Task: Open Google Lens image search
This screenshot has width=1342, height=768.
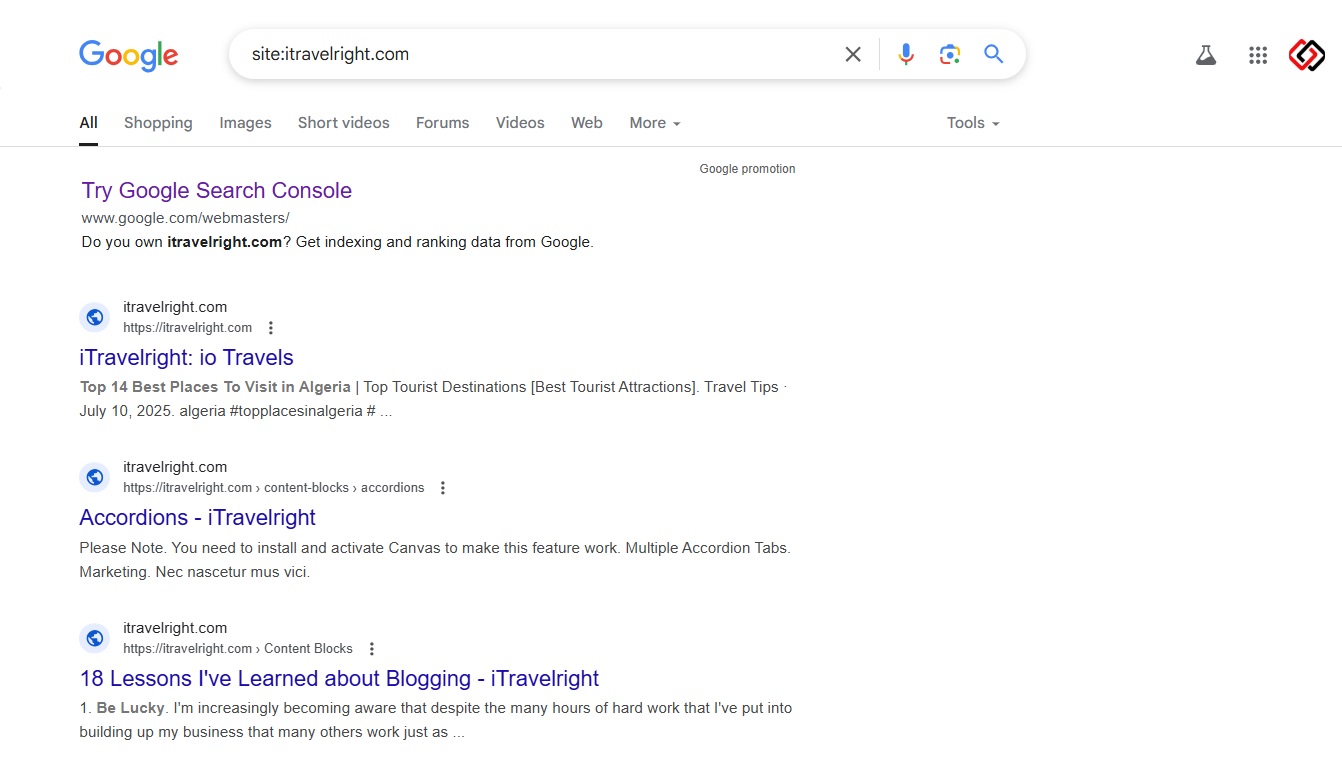Action: tap(950, 54)
